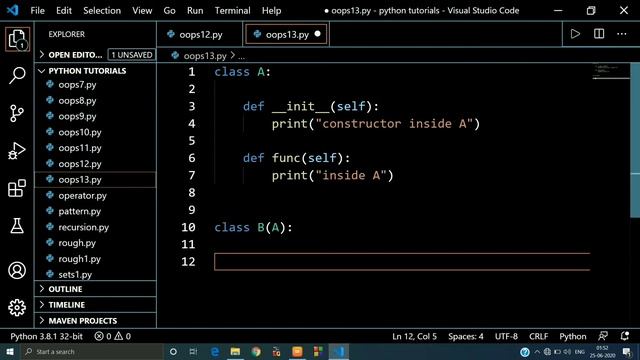
Task: Open the Manage gear settings
Action: (17, 308)
